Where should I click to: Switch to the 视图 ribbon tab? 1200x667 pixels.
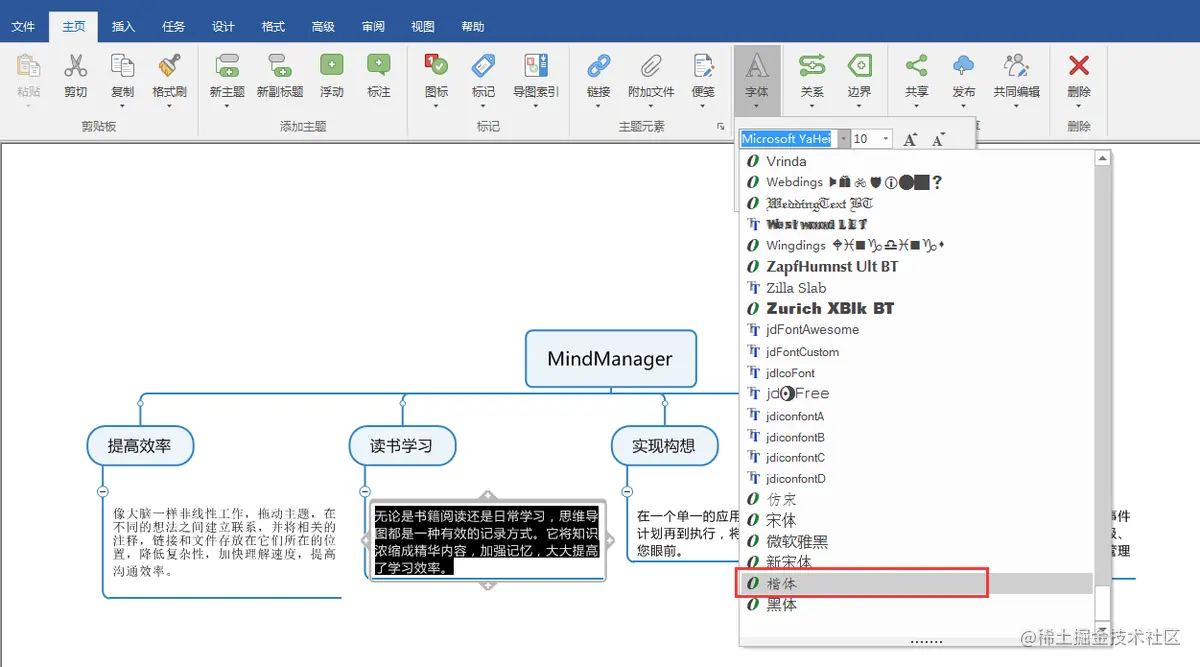423,27
